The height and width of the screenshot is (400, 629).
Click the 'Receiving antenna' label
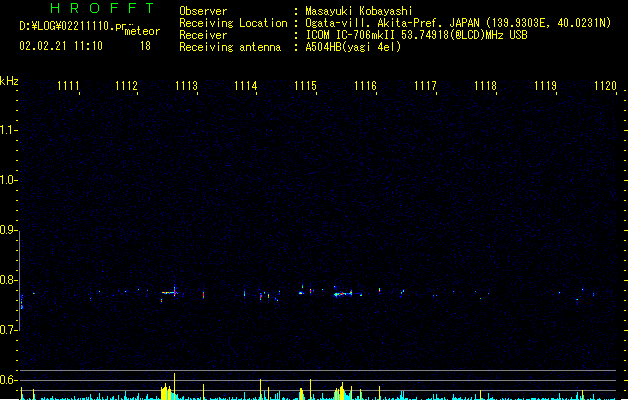pos(230,47)
